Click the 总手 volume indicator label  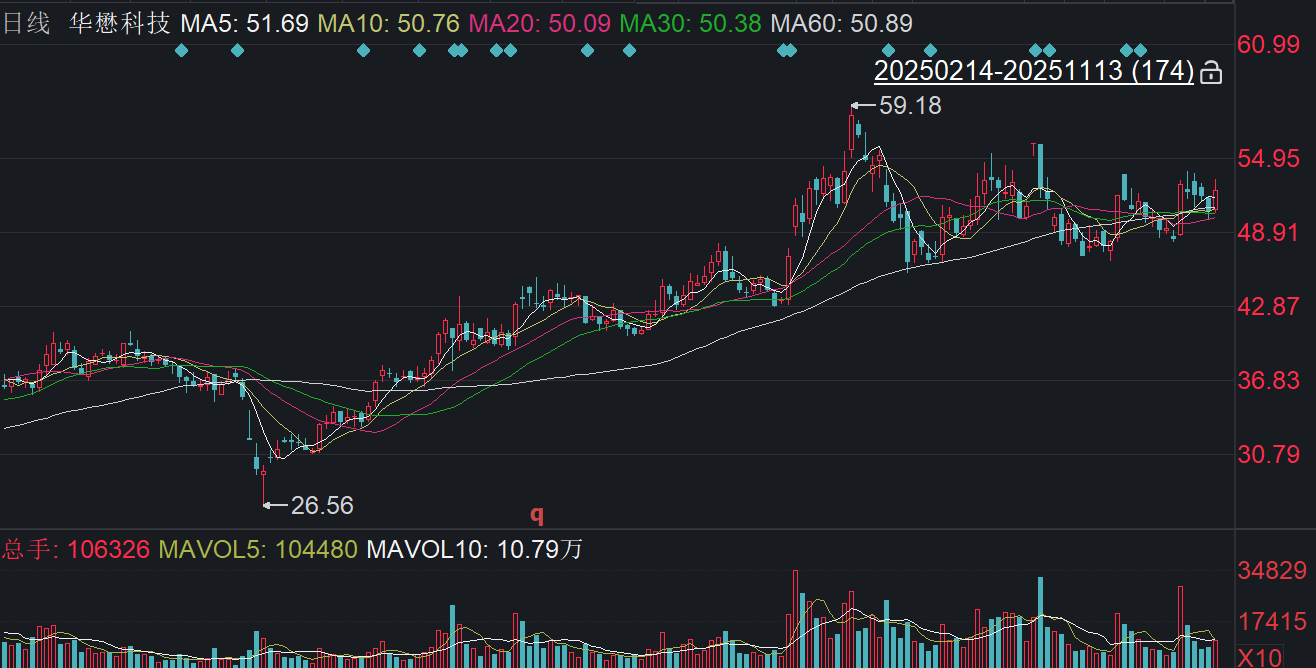pos(76,549)
